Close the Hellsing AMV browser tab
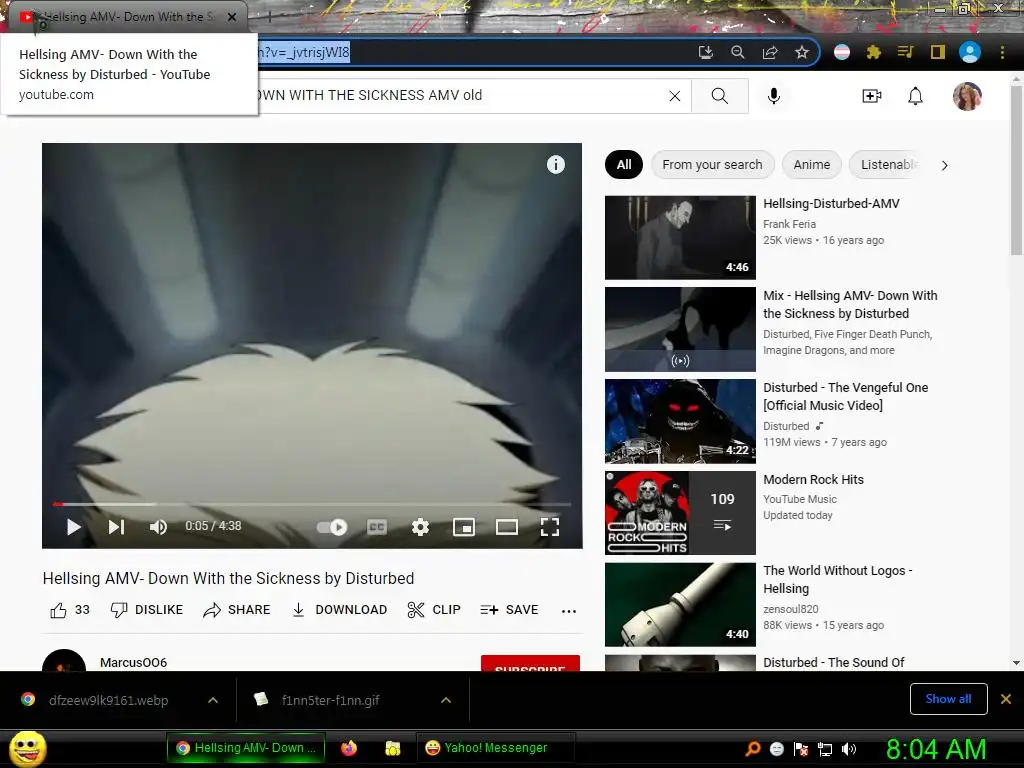The image size is (1024, 768). pos(232,17)
